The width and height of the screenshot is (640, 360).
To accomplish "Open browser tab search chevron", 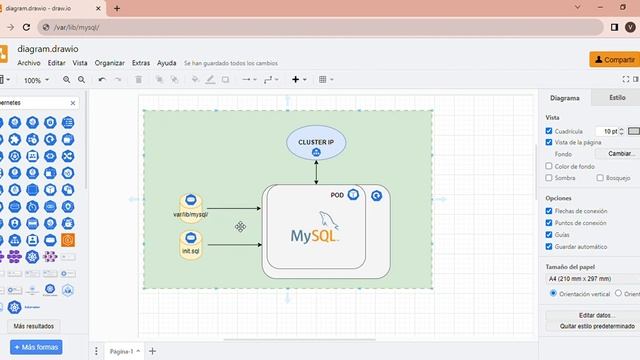I will click(578, 7).
